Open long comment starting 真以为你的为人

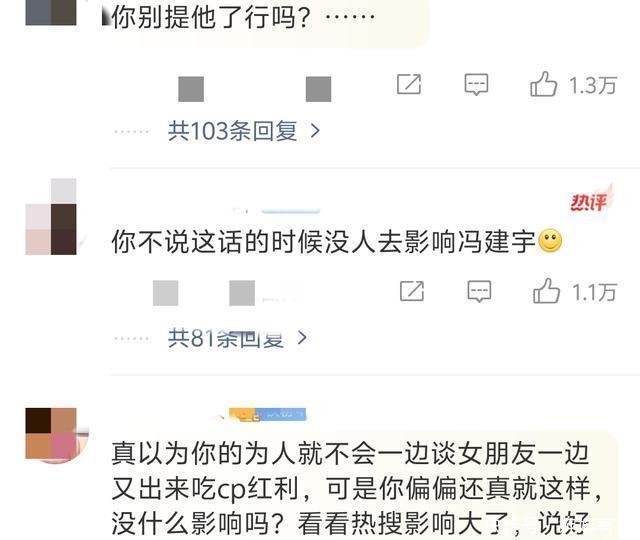coord(356,488)
